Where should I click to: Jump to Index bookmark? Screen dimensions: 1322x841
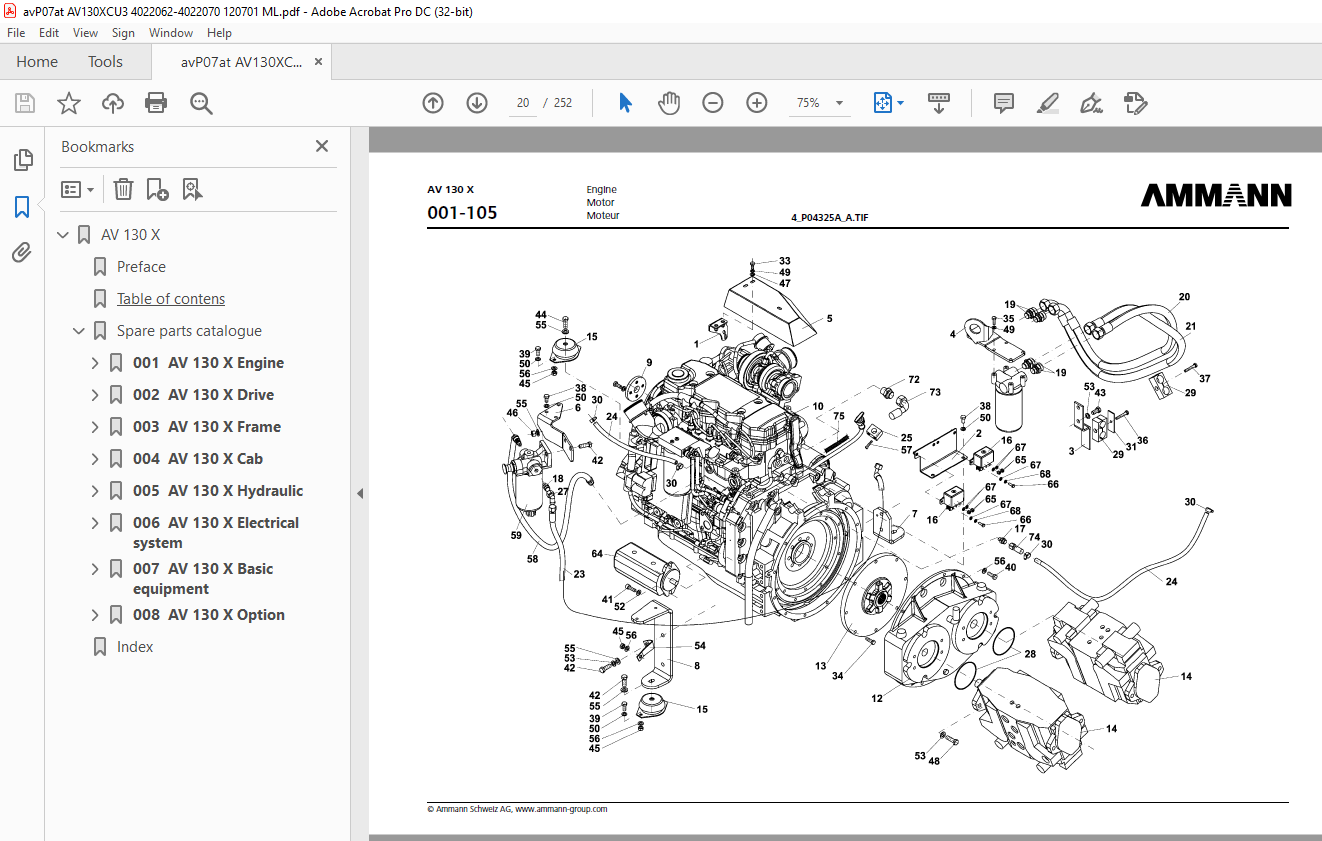[135, 647]
